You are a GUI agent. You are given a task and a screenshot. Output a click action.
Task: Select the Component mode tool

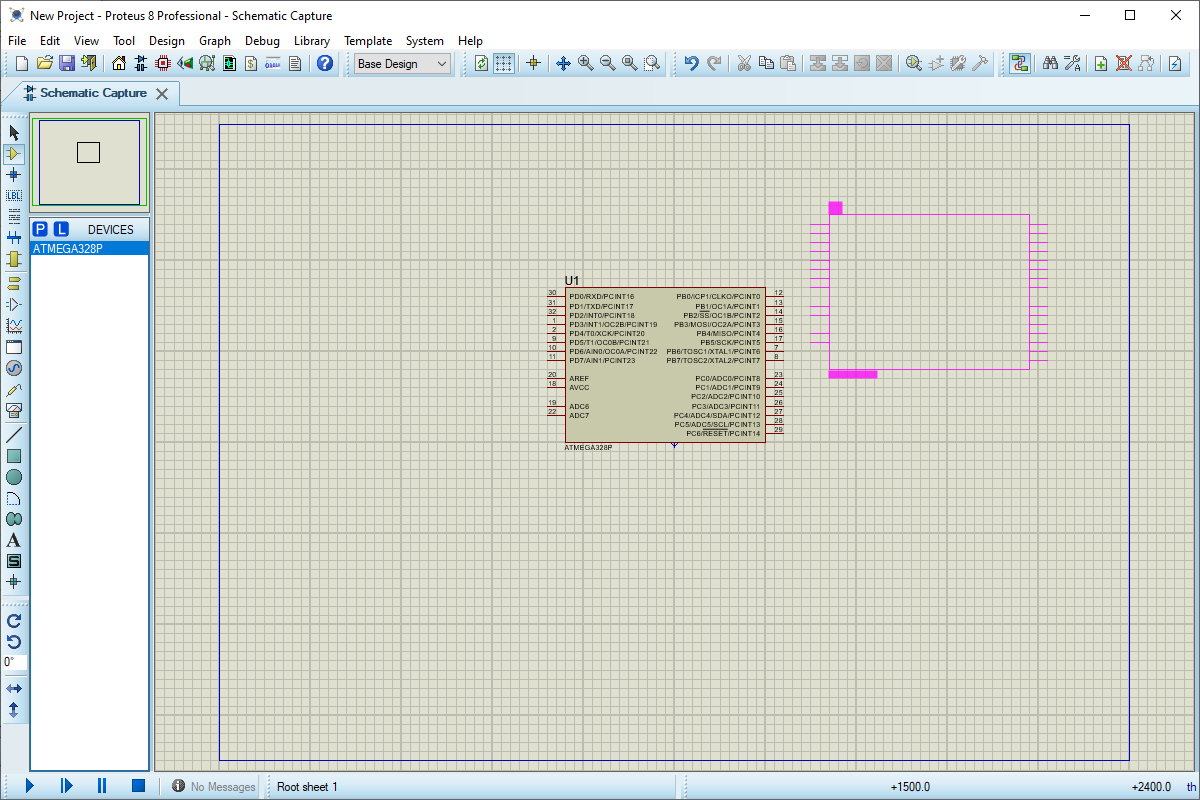pos(14,154)
